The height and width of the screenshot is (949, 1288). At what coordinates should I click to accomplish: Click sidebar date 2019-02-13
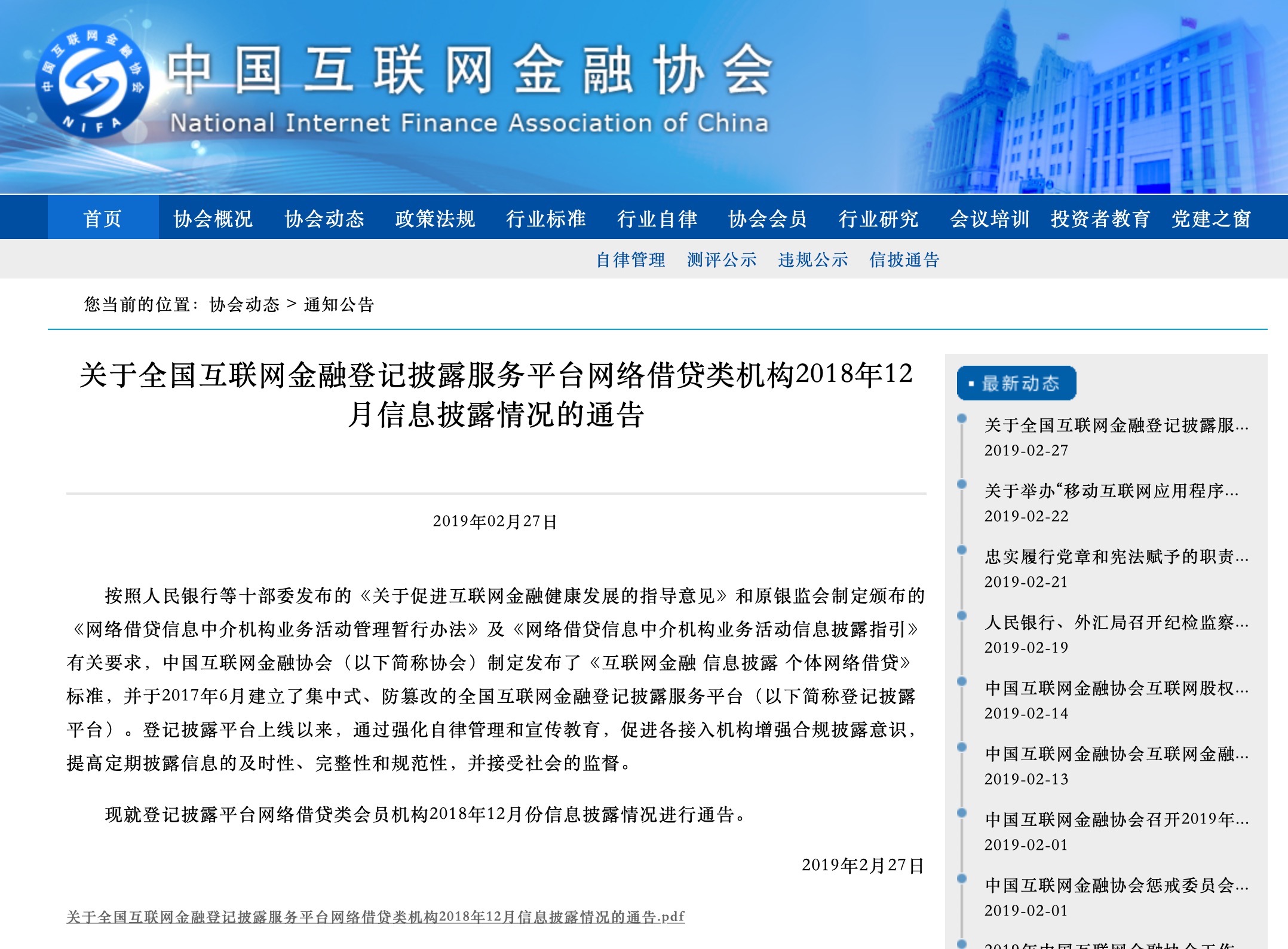click(x=1026, y=779)
